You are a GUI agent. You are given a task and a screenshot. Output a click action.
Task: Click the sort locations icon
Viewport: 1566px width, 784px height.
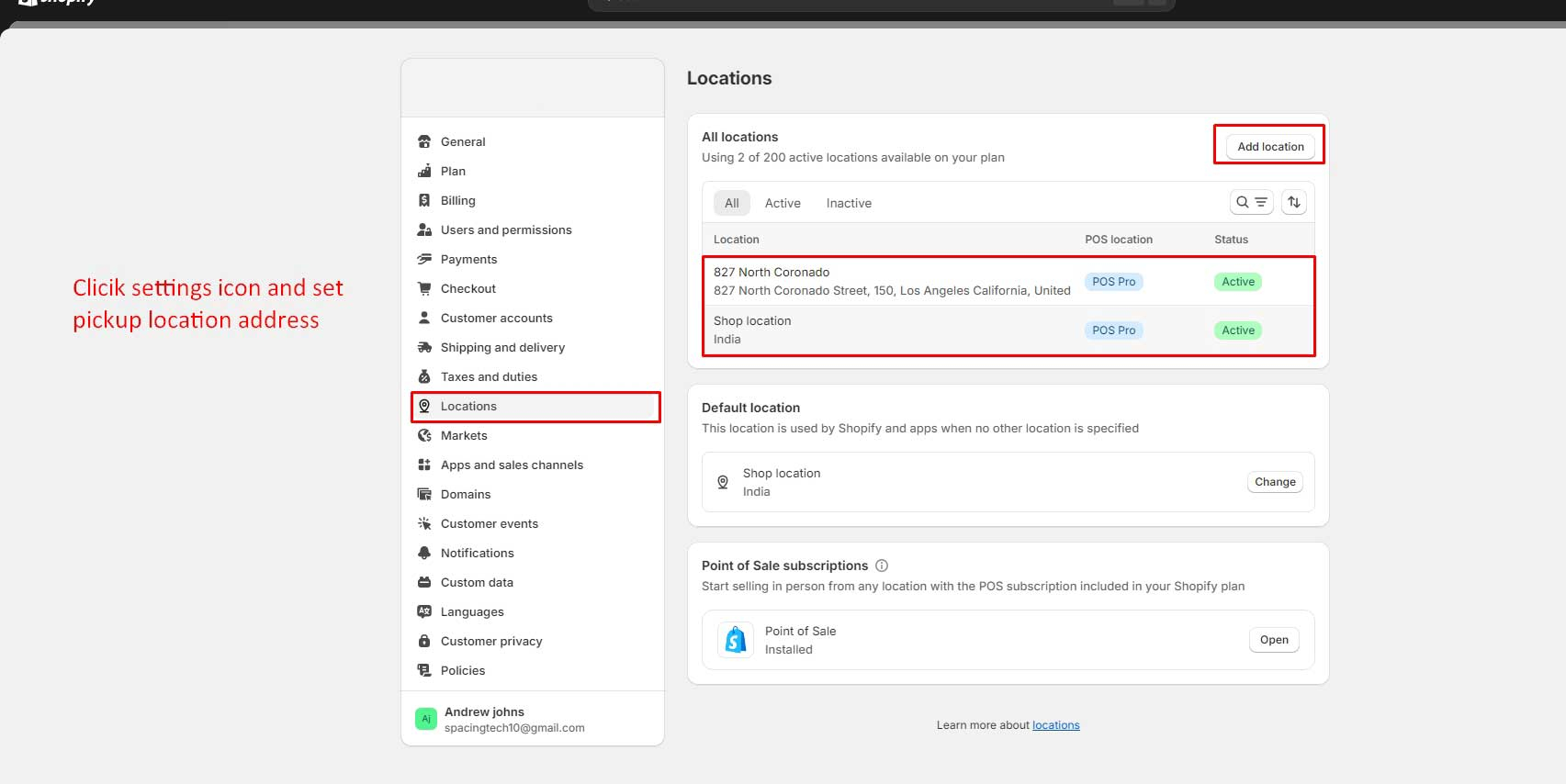(1293, 202)
